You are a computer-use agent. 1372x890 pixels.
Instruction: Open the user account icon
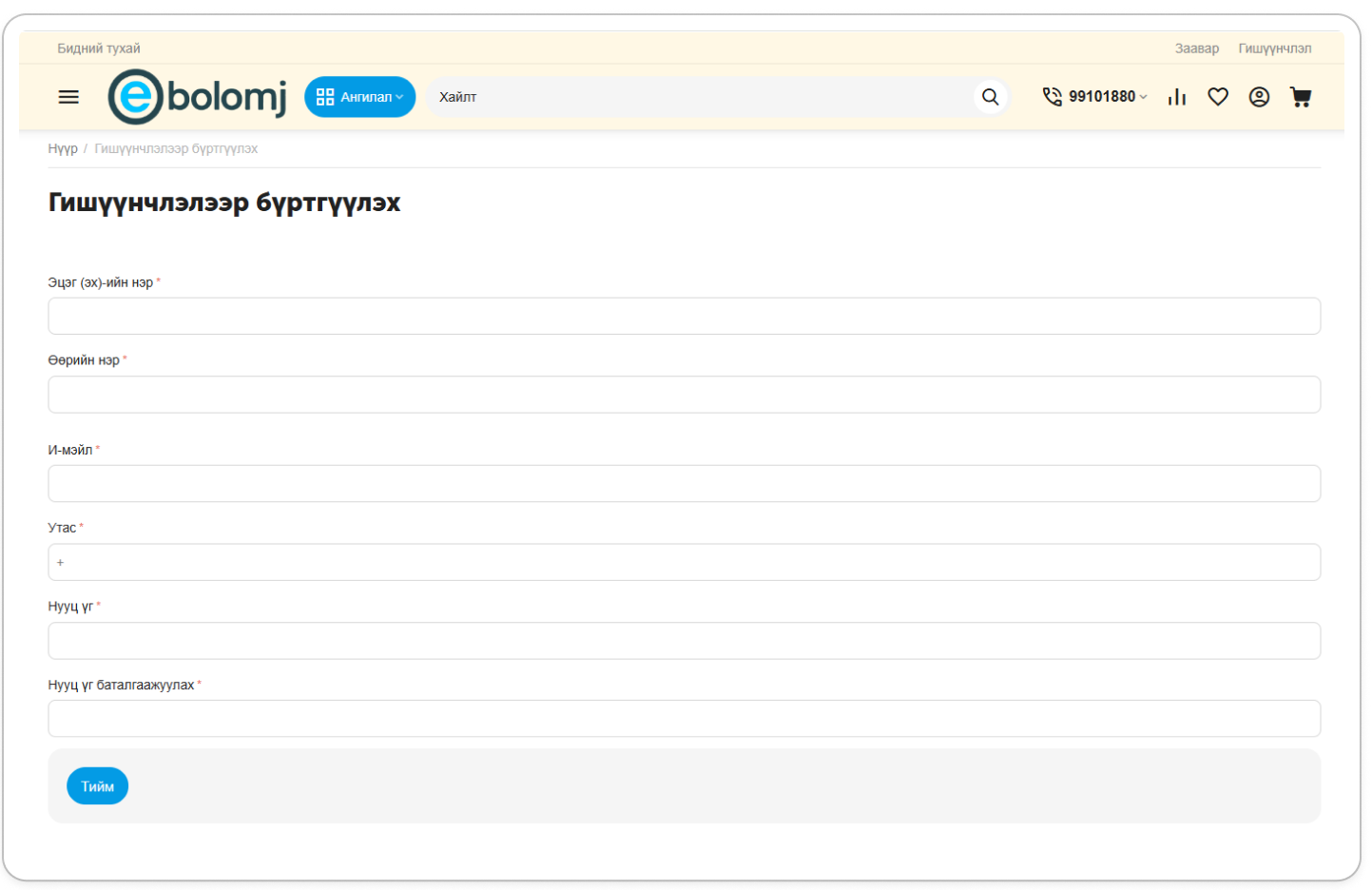(x=1259, y=97)
